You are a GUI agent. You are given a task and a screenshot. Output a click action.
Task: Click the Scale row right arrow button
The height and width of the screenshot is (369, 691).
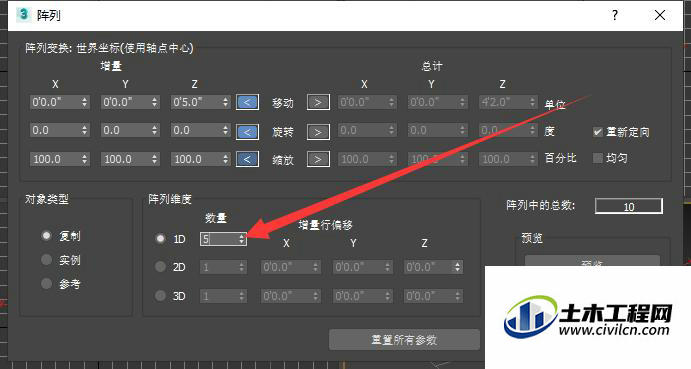(318, 159)
